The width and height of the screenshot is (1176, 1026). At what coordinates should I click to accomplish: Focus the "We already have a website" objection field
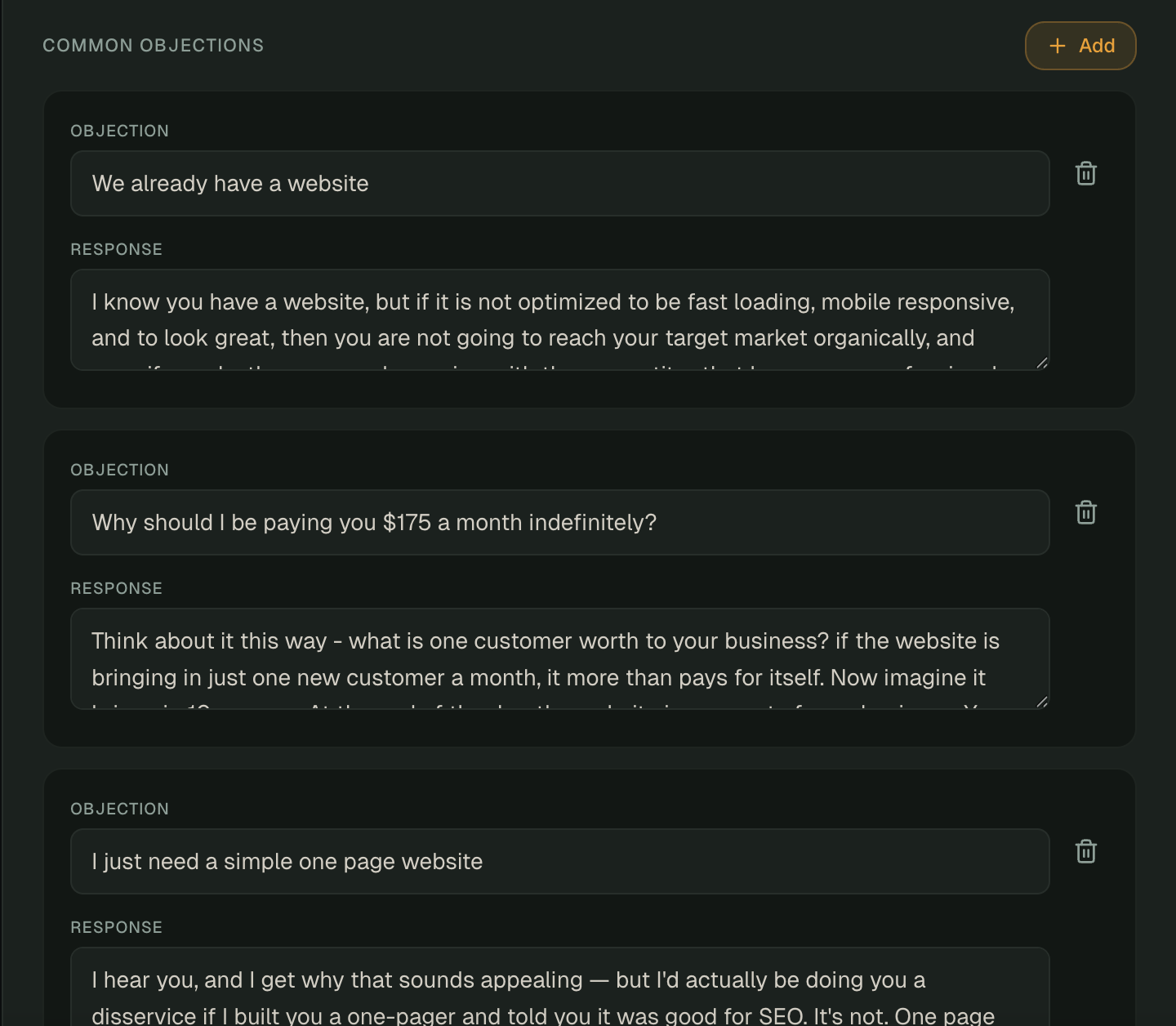pos(559,184)
